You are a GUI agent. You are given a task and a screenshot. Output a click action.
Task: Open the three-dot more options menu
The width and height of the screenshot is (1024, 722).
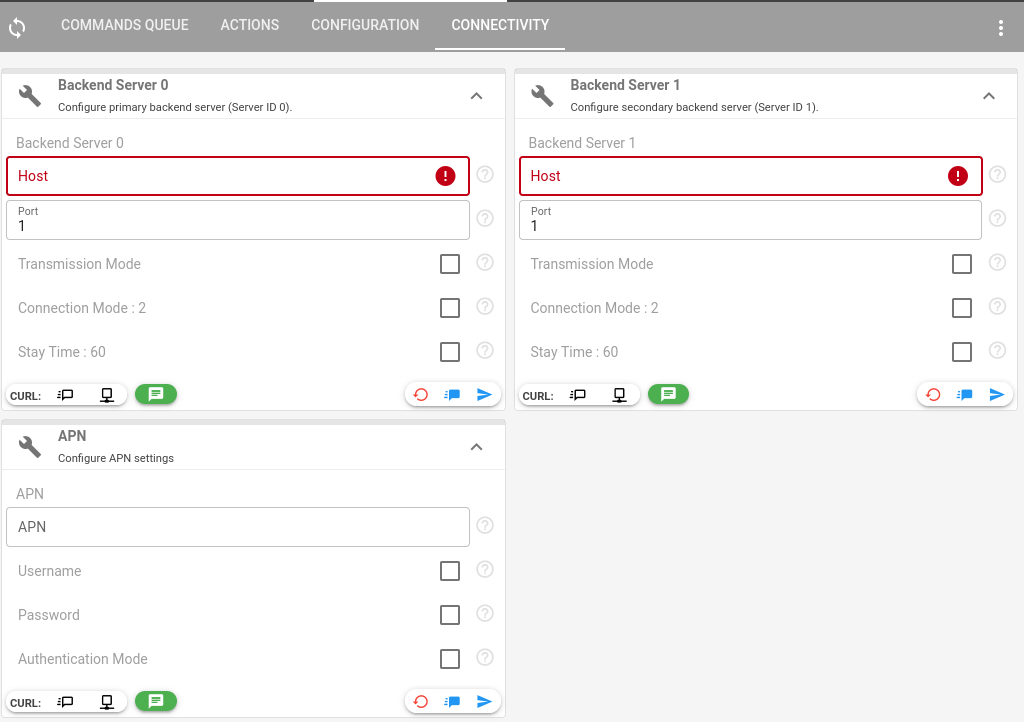pos(1000,28)
